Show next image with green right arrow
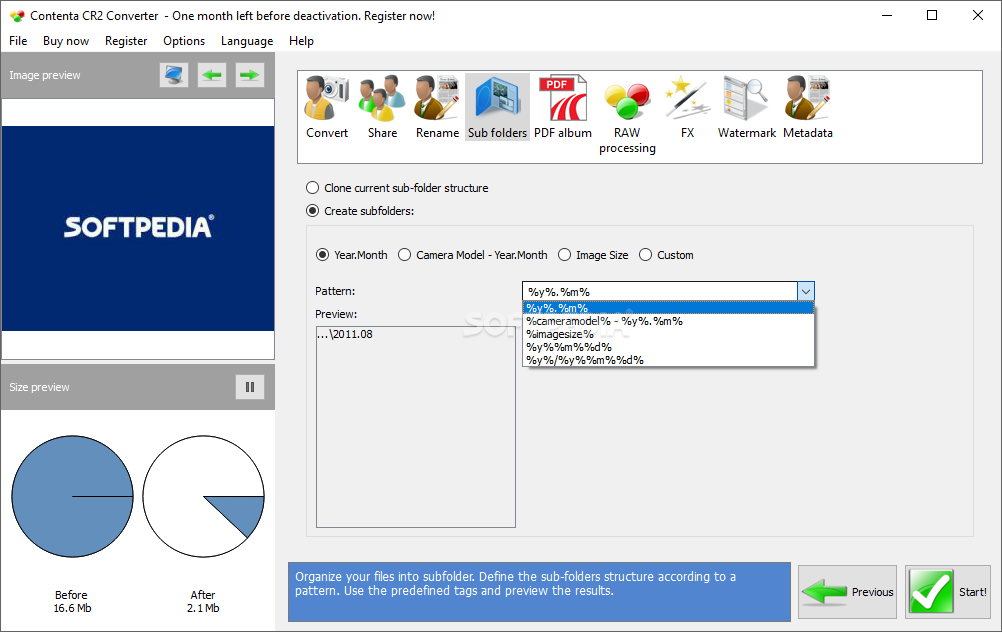This screenshot has height=632, width=1002. click(249, 75)
